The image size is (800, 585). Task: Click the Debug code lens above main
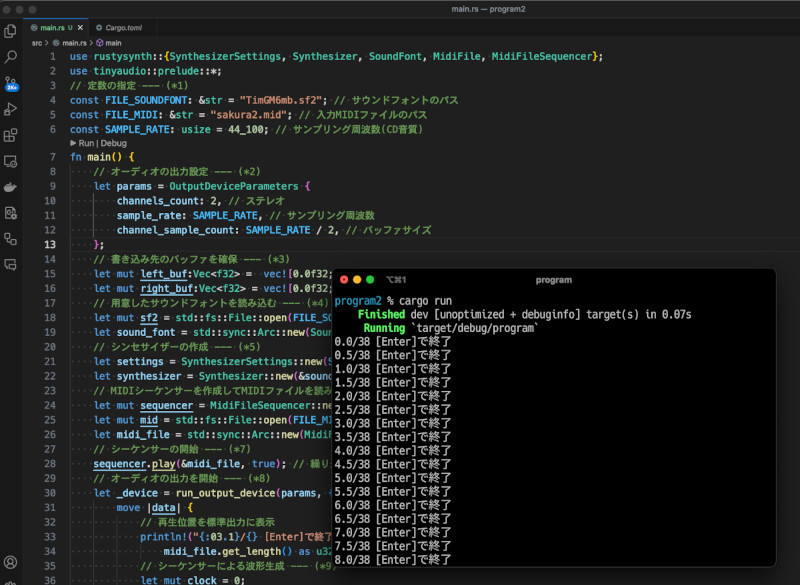(112, 143)
